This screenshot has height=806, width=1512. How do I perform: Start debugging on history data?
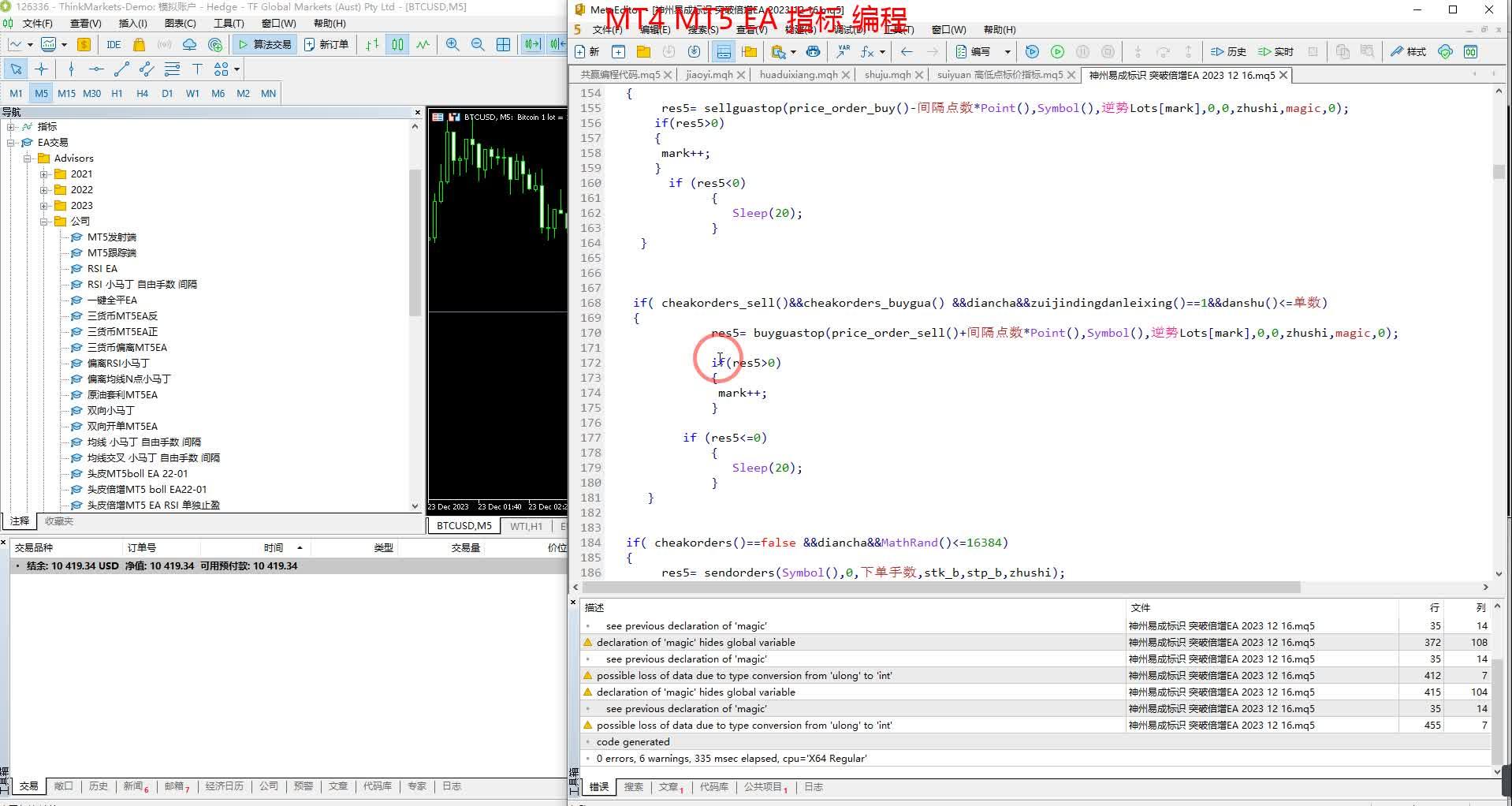1032,52
